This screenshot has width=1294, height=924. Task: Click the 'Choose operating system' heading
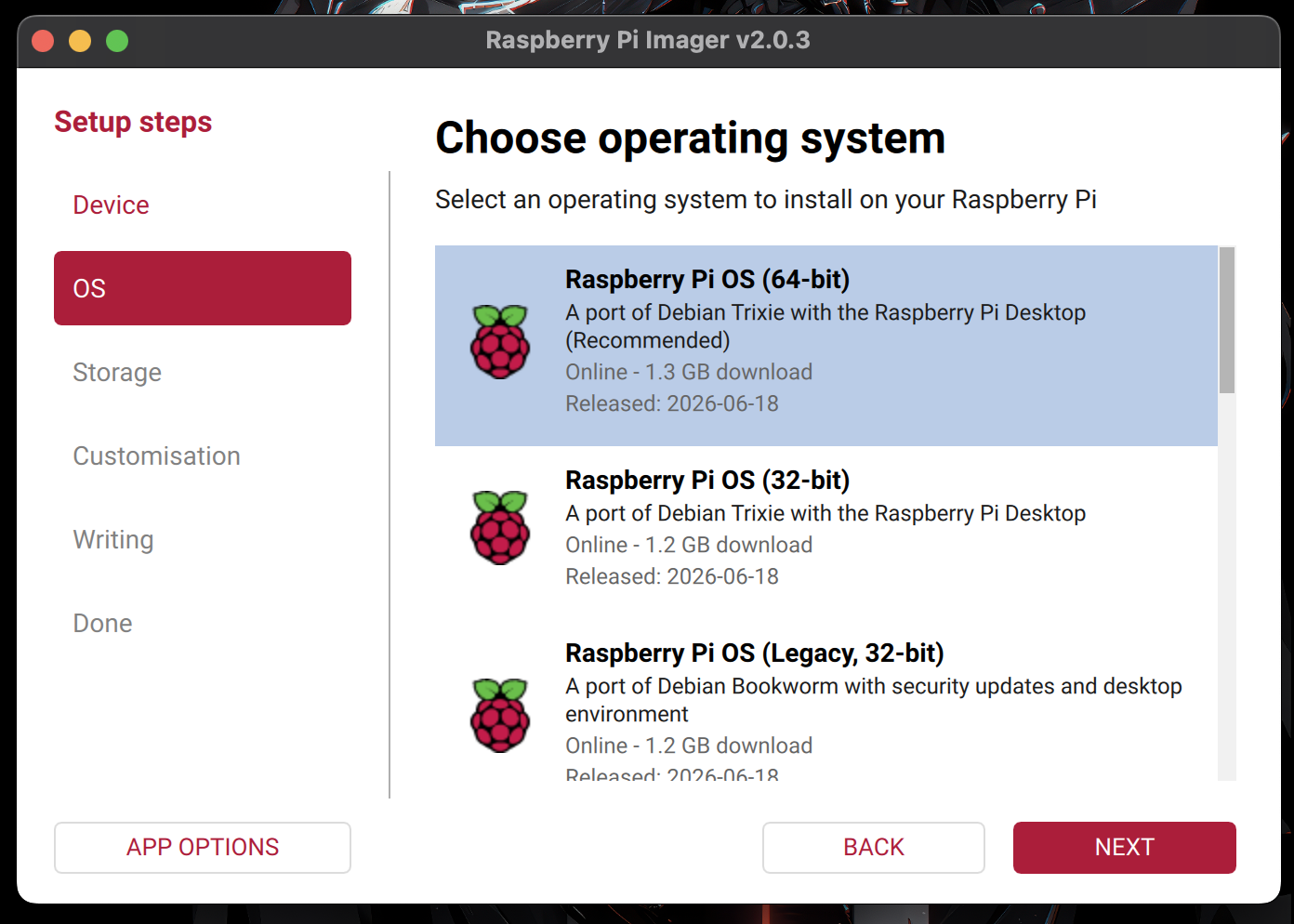click(691, 139)
